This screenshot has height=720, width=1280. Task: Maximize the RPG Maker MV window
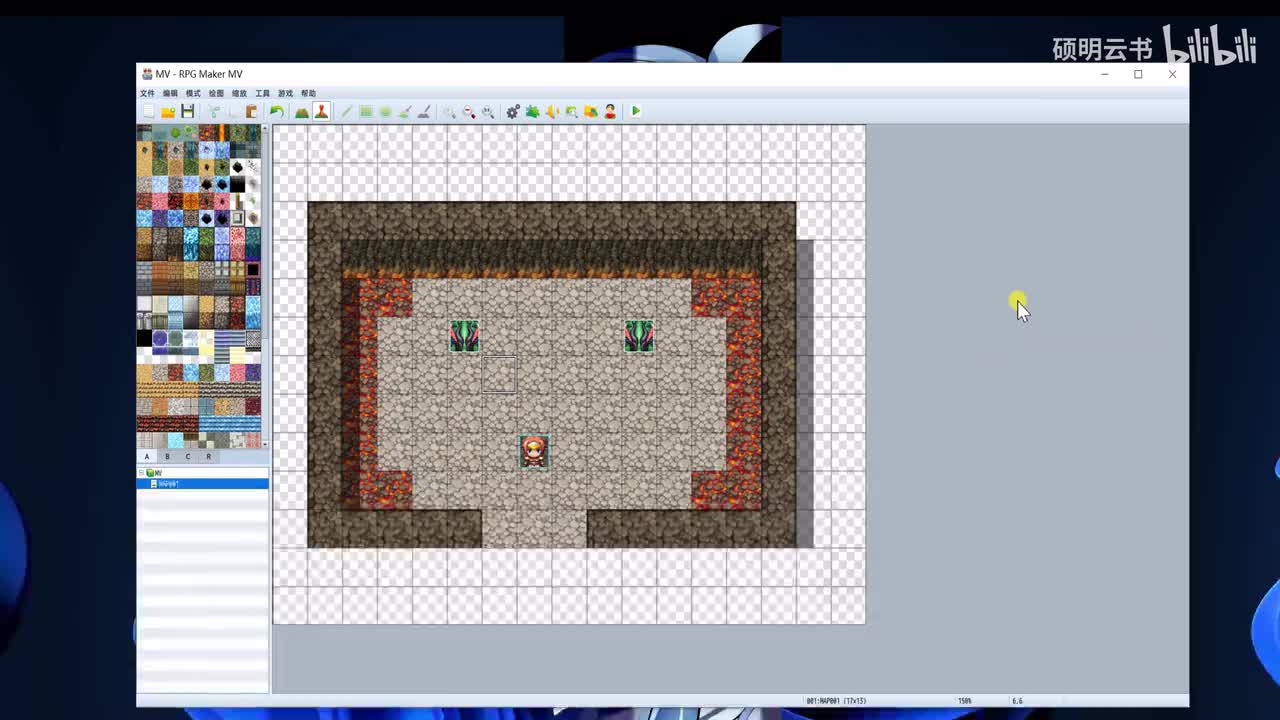(1138, 74)
